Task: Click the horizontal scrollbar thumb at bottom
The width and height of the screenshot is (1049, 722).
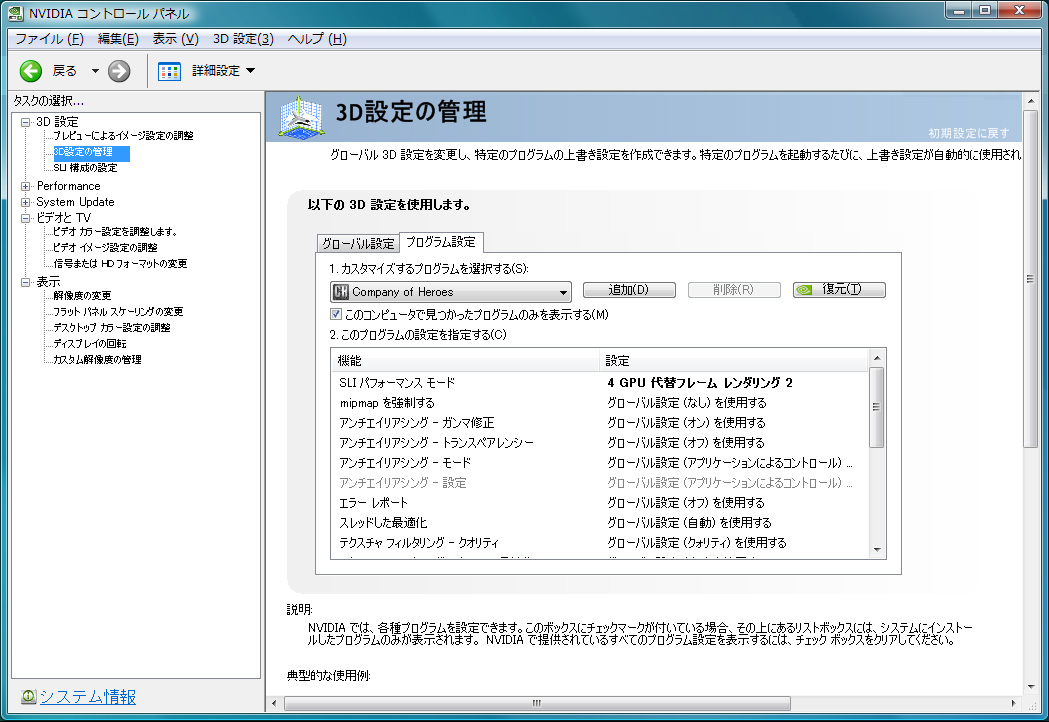Action: point(537,703)
